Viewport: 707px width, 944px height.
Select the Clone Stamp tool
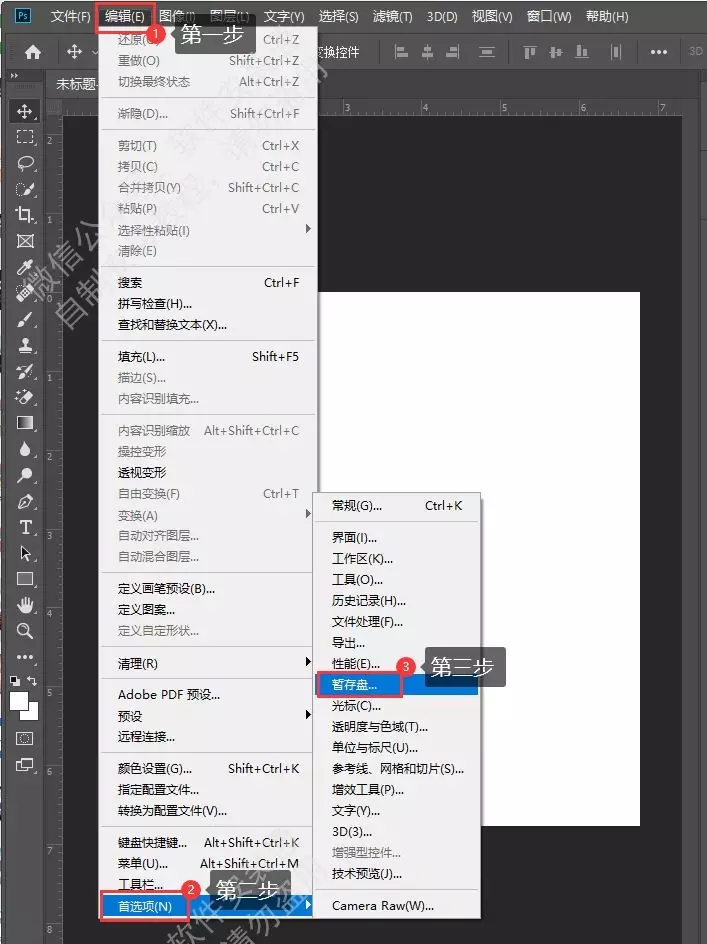[x=25, y=346]
